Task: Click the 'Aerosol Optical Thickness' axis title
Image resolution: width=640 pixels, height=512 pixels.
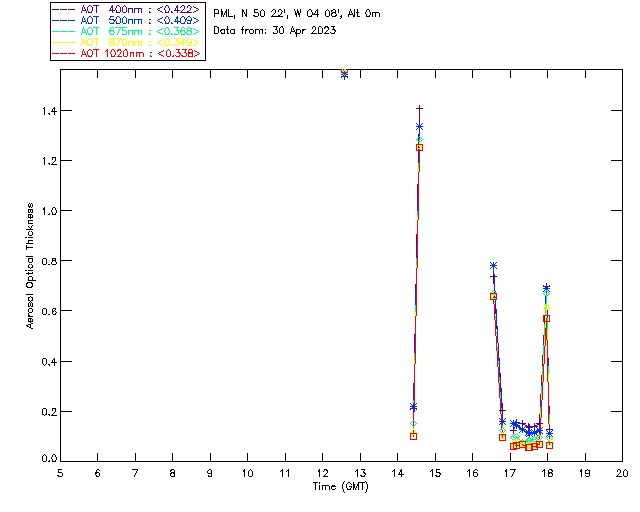Action: (x=30, y=266)
